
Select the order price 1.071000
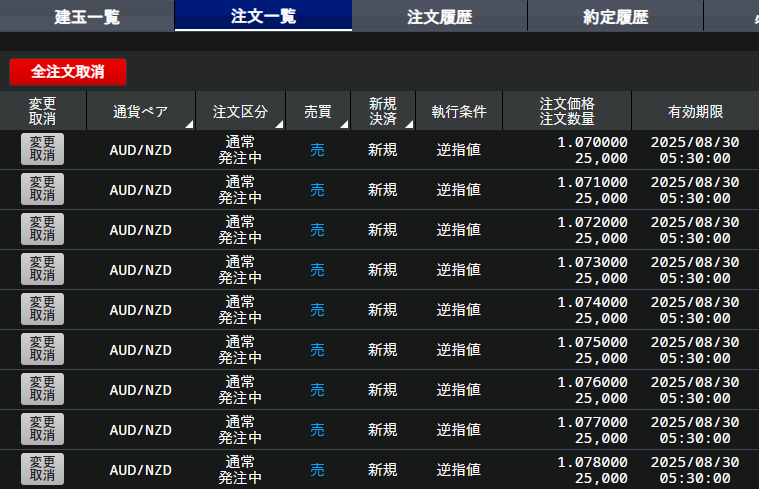(x=592, y=183)
